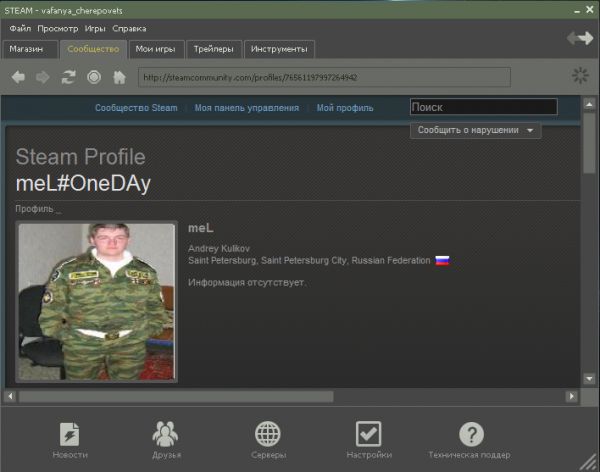Click the Russian flag icon
The height and width of the screenshot is (472, 600).
pos(442,261)
